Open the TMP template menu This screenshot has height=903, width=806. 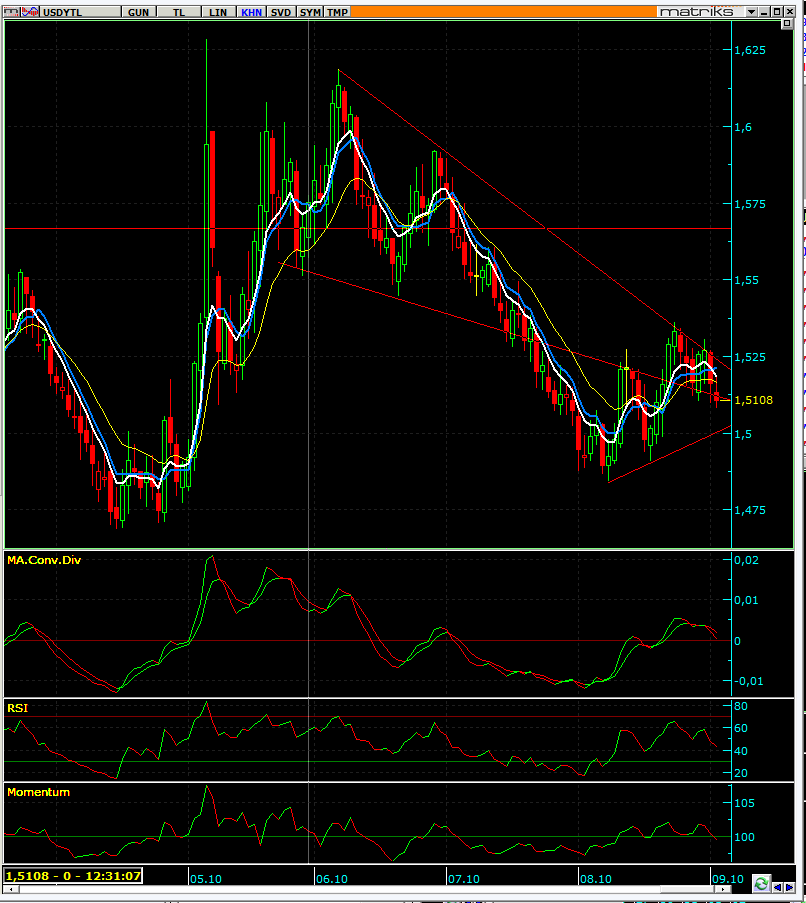pyautogui.click(x=338, y=11)
